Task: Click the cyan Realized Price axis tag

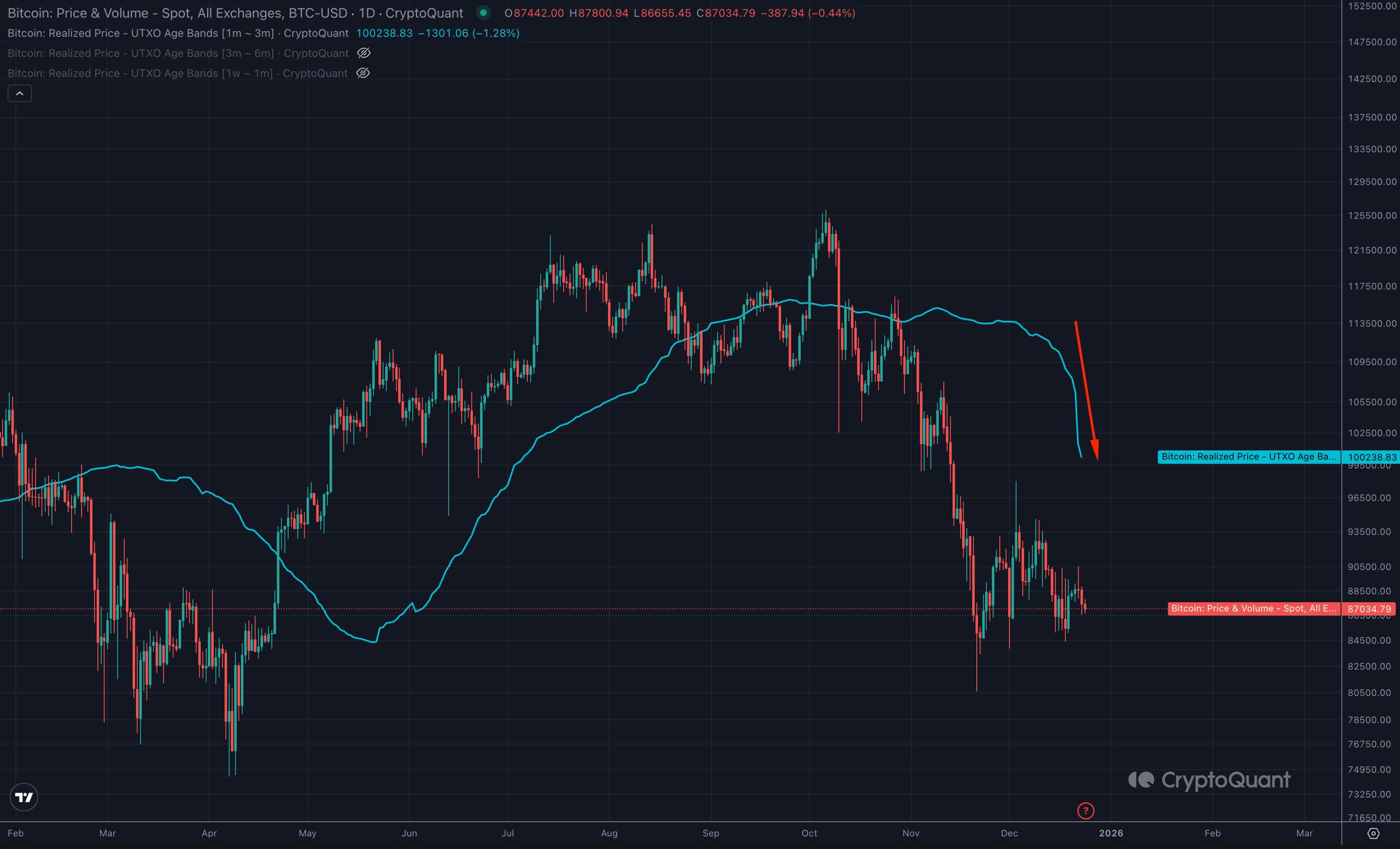Action: coord(1249,457)
